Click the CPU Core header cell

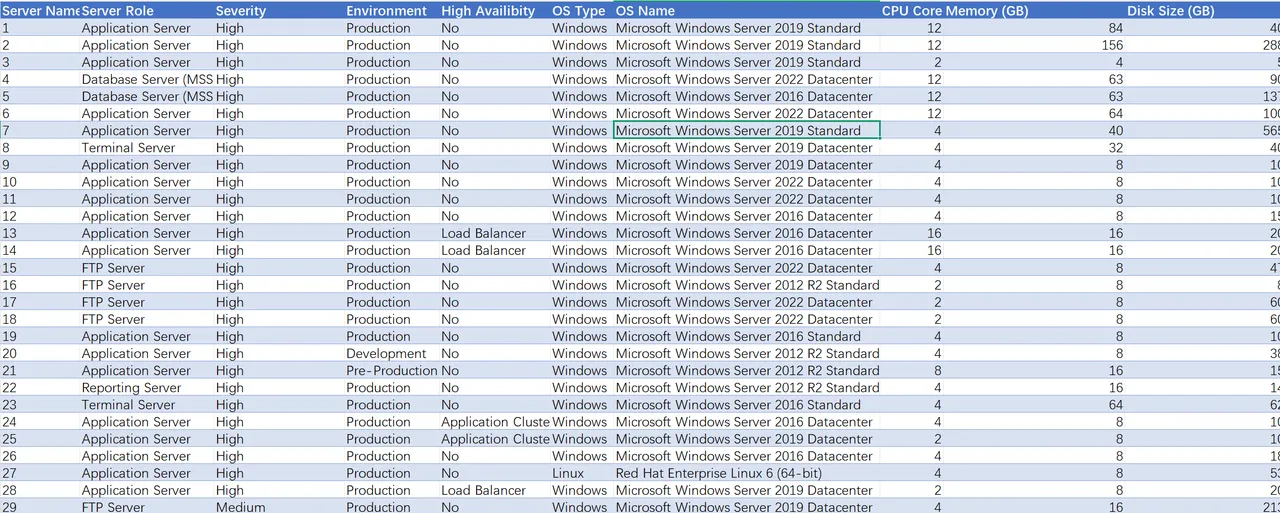[912, 11]
